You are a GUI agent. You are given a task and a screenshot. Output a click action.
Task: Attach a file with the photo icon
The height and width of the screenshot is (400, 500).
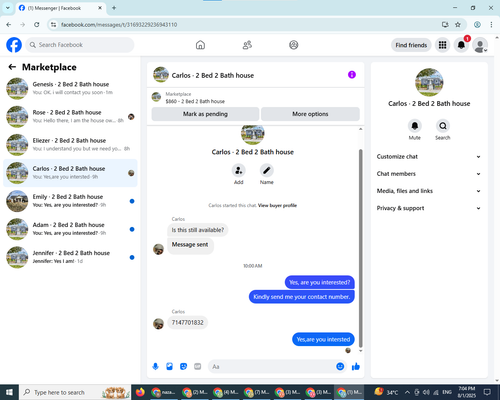170,367
